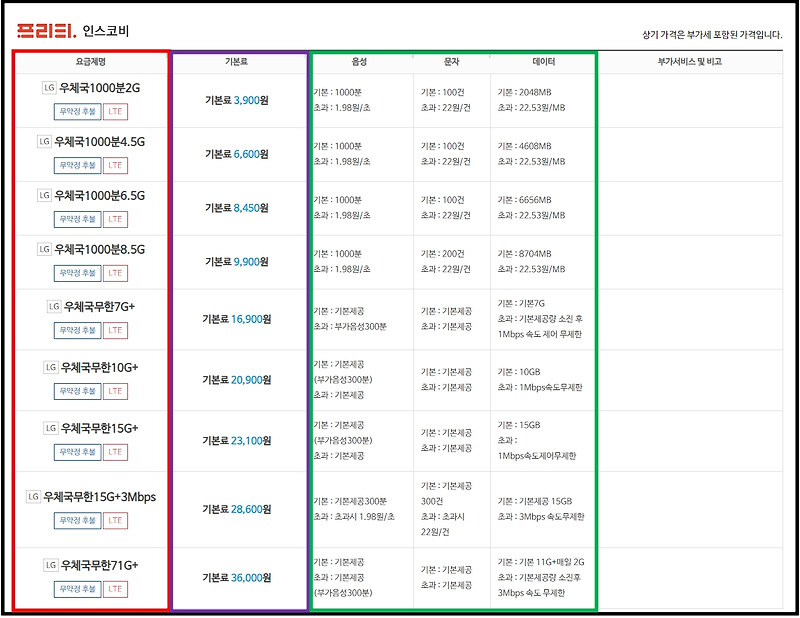The height and width of the screenshot is (618, 800).
Task: Select the 기본료 3,900원 price
Action: (237, 100)
